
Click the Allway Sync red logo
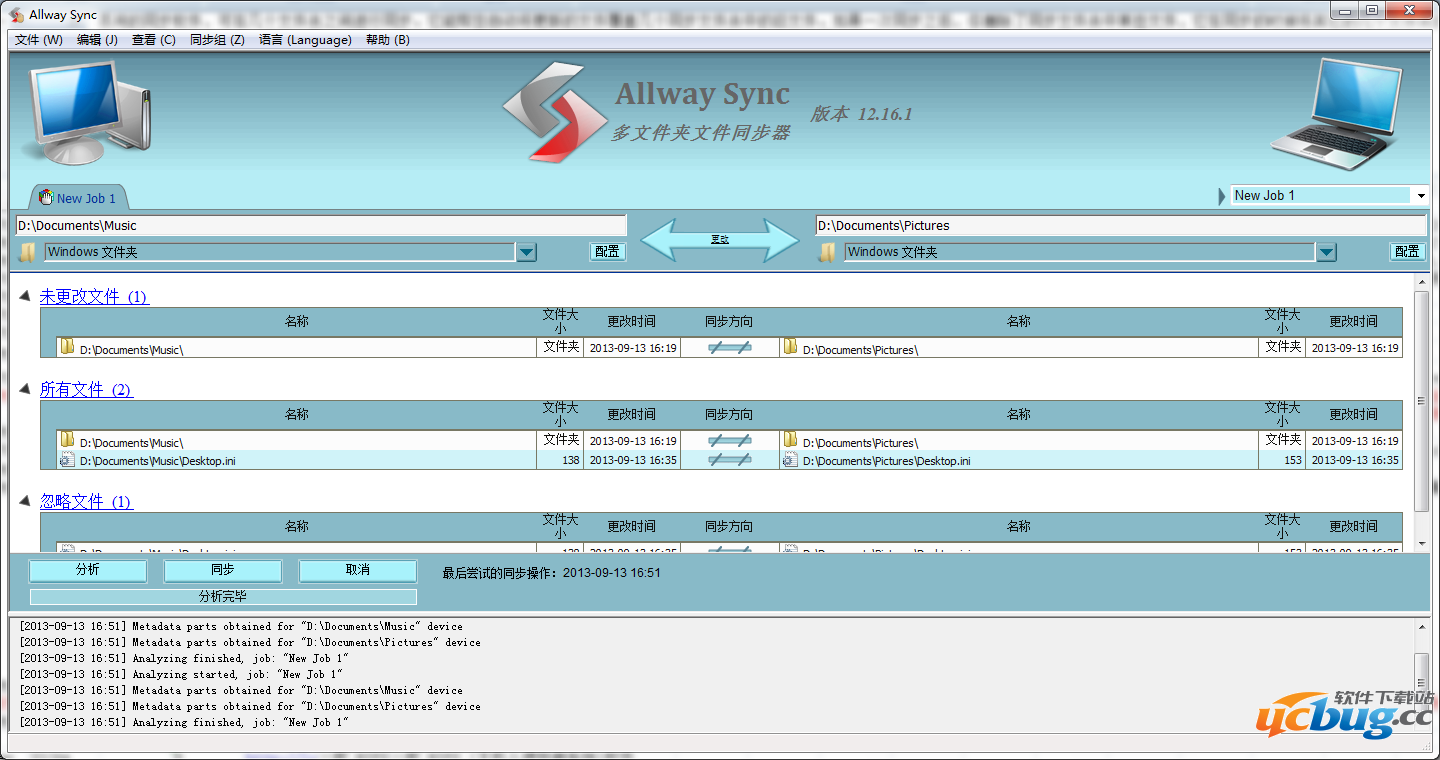(556, 112)
